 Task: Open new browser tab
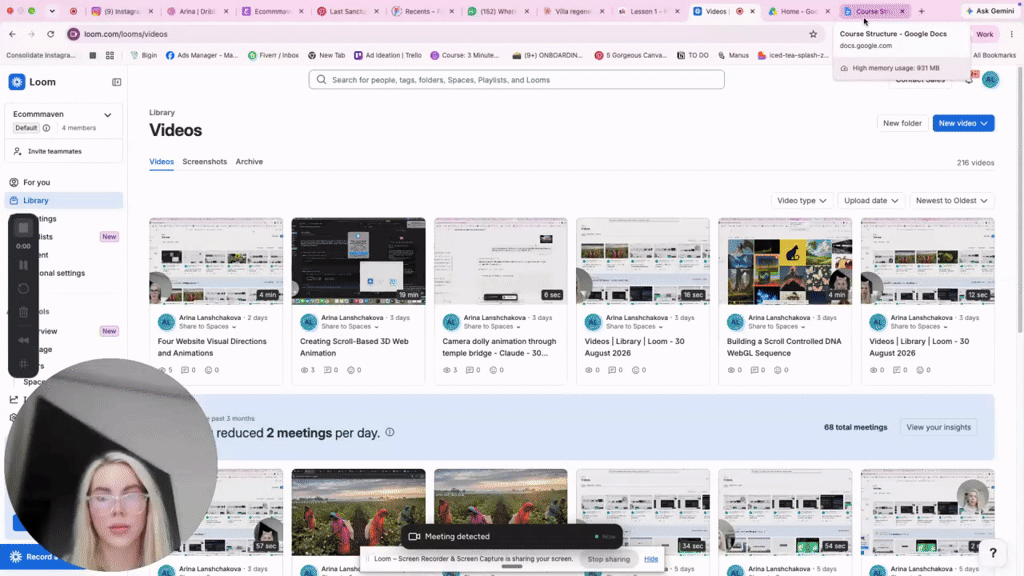921,11
